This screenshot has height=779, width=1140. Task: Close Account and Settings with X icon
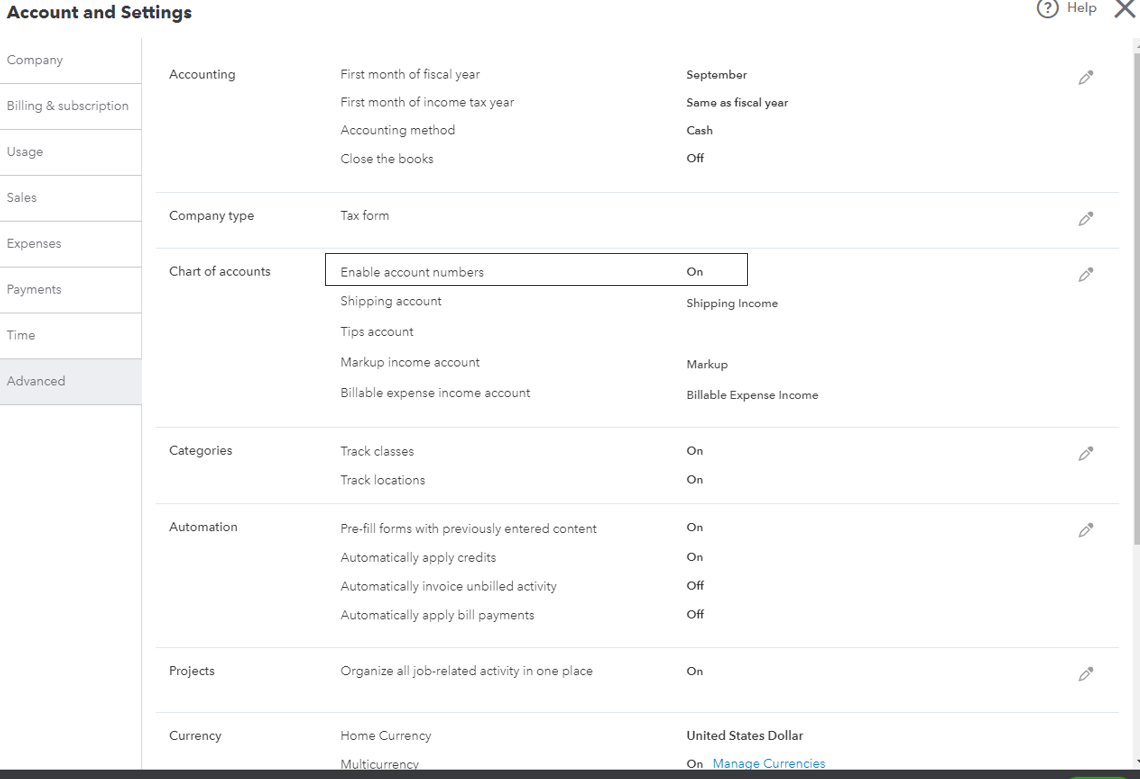point(1124,9)
